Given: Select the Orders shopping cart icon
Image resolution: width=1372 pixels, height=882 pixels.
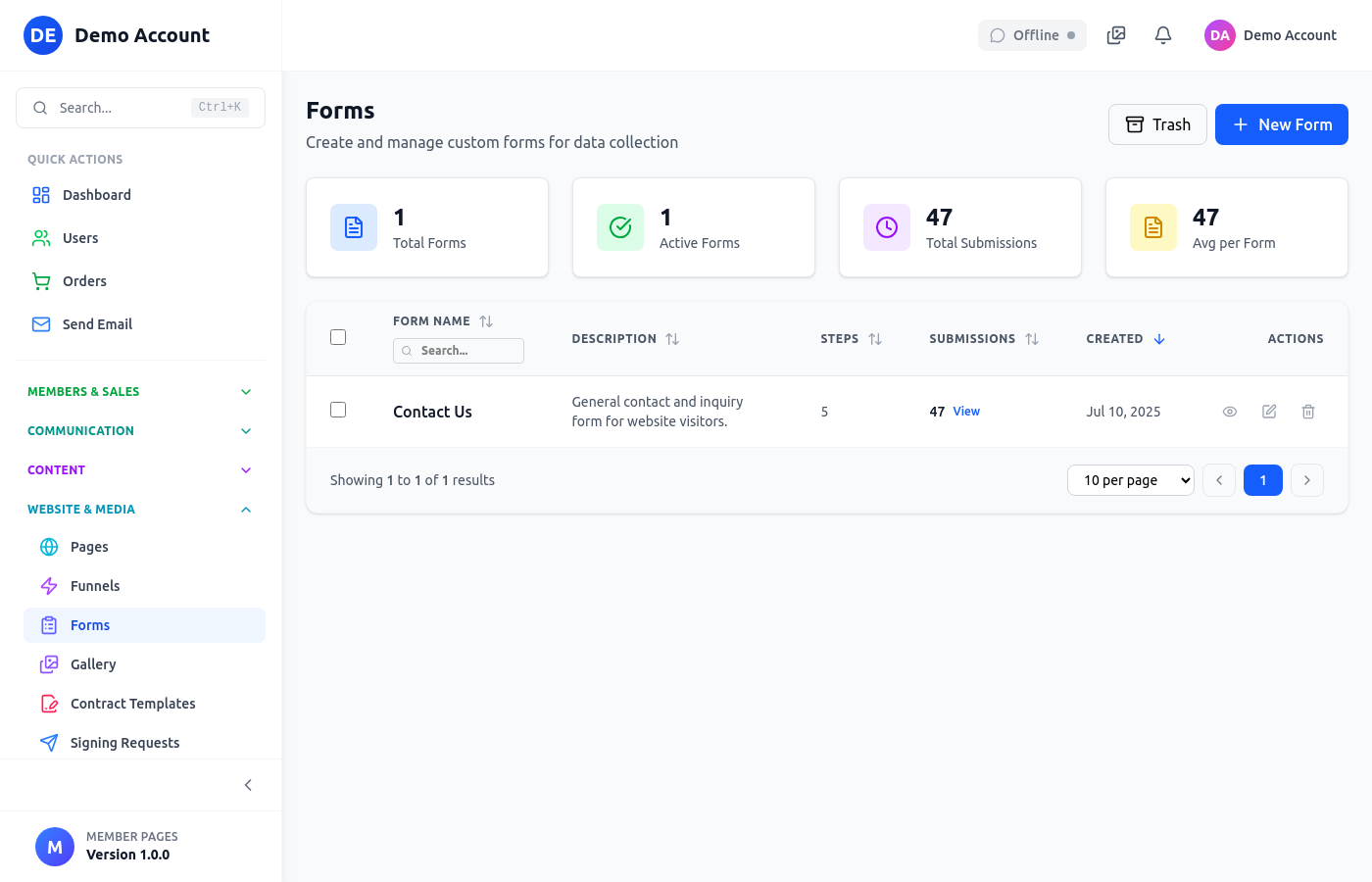Looking at the screenshot, I should point(40,280).
